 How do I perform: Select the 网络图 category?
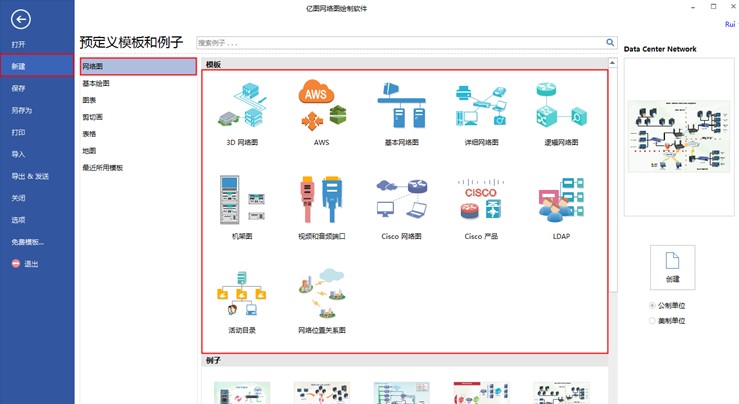(x=138, y=66)
